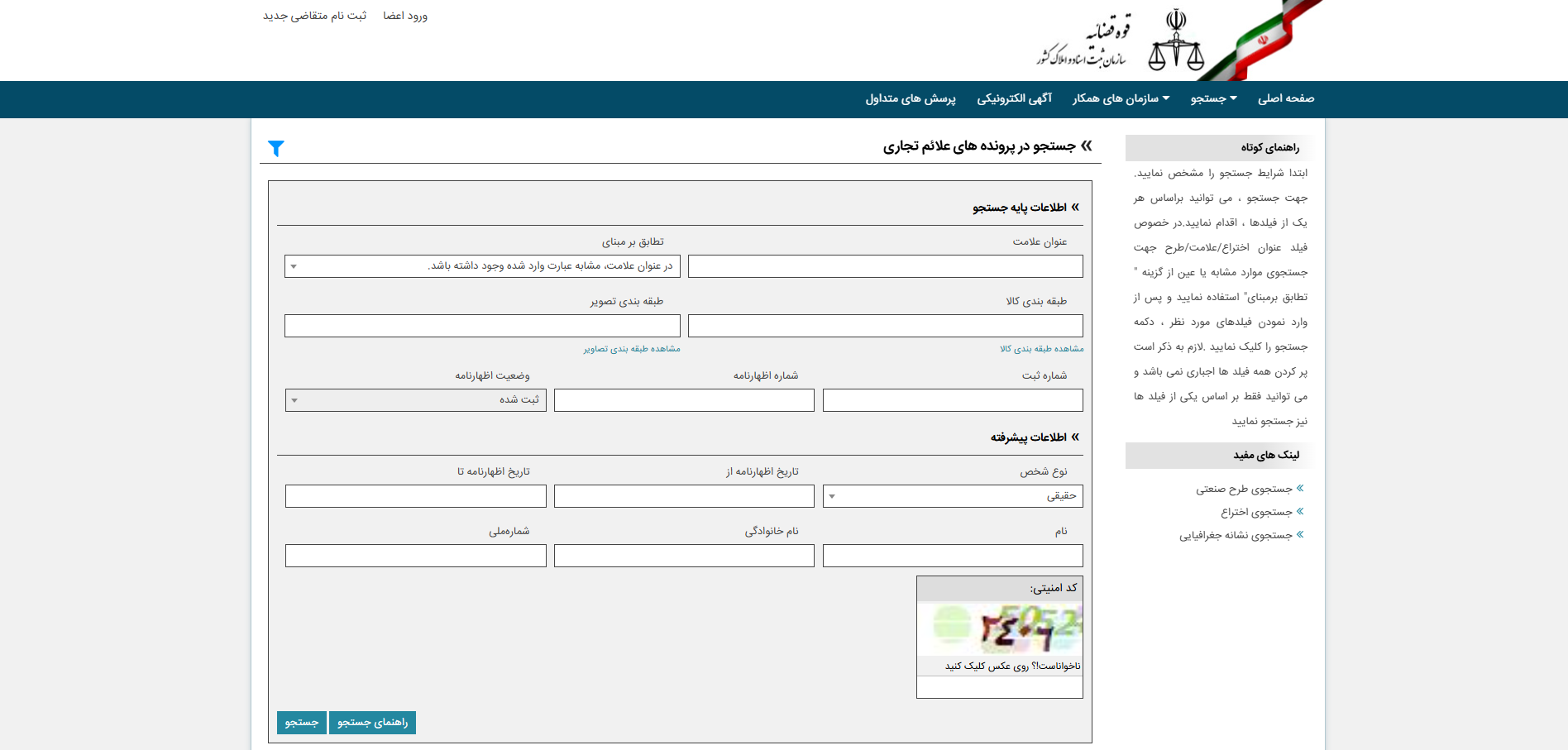Image resolution: width=1568 pixels, height=750 pixels.
Task: Open the جستجو menu in navbar
Action: point(1213,98)
